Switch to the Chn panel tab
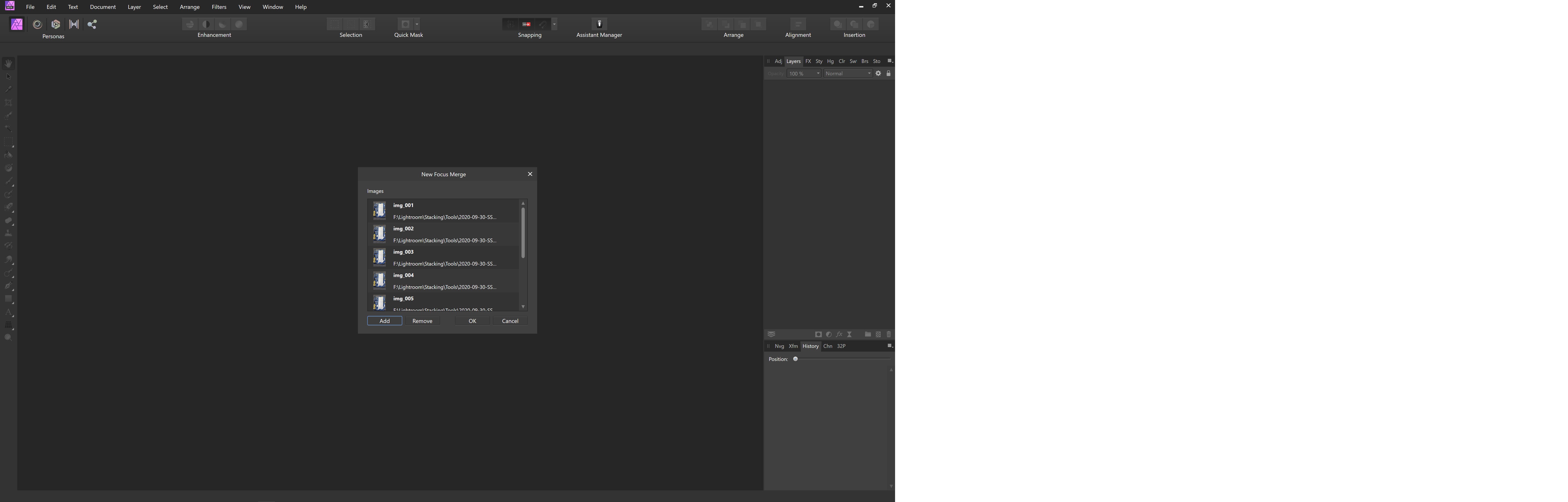This screenshot has width=1568, height=502. point(828,346)
